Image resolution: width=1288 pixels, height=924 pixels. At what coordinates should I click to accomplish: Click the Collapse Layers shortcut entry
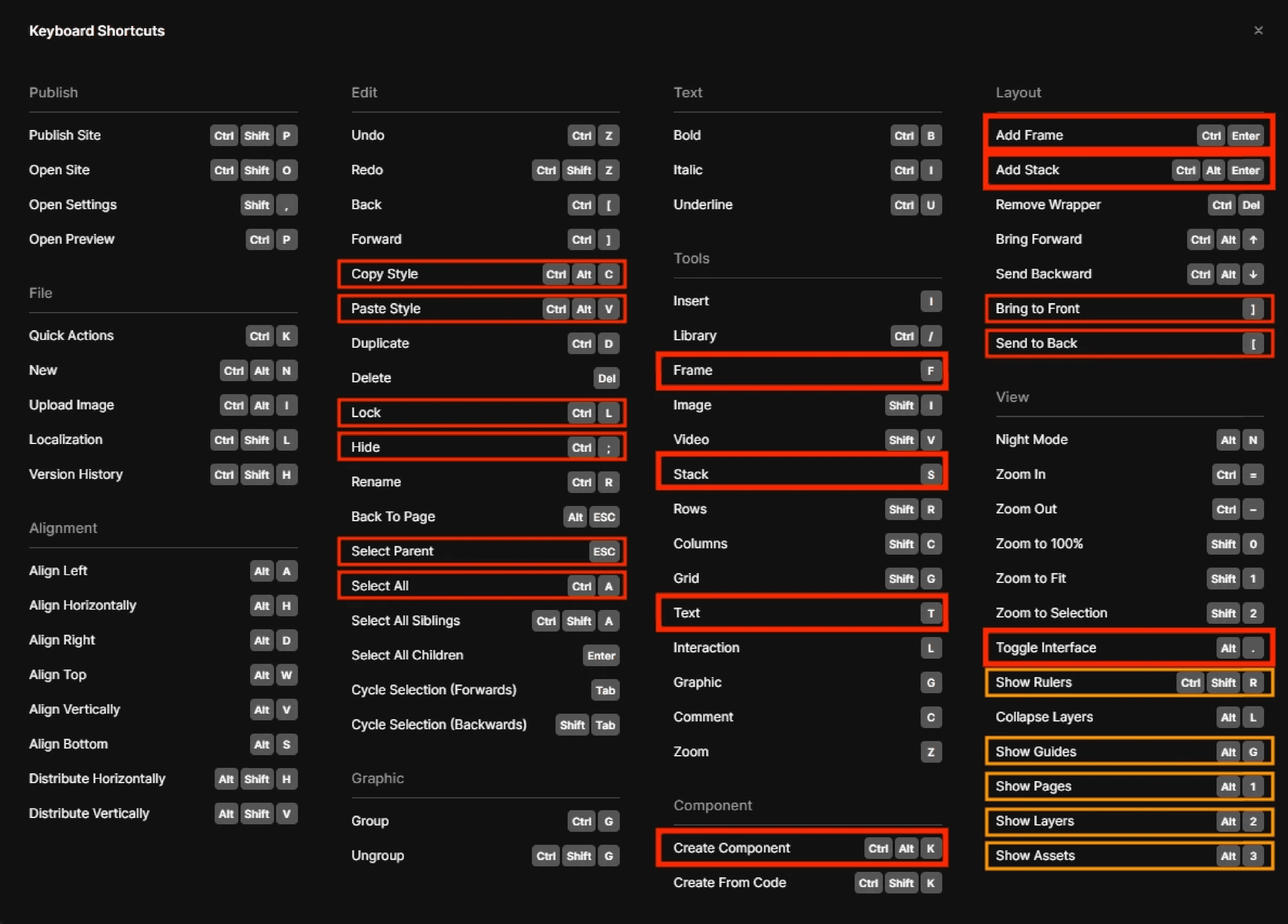[x=1044, y=717]
